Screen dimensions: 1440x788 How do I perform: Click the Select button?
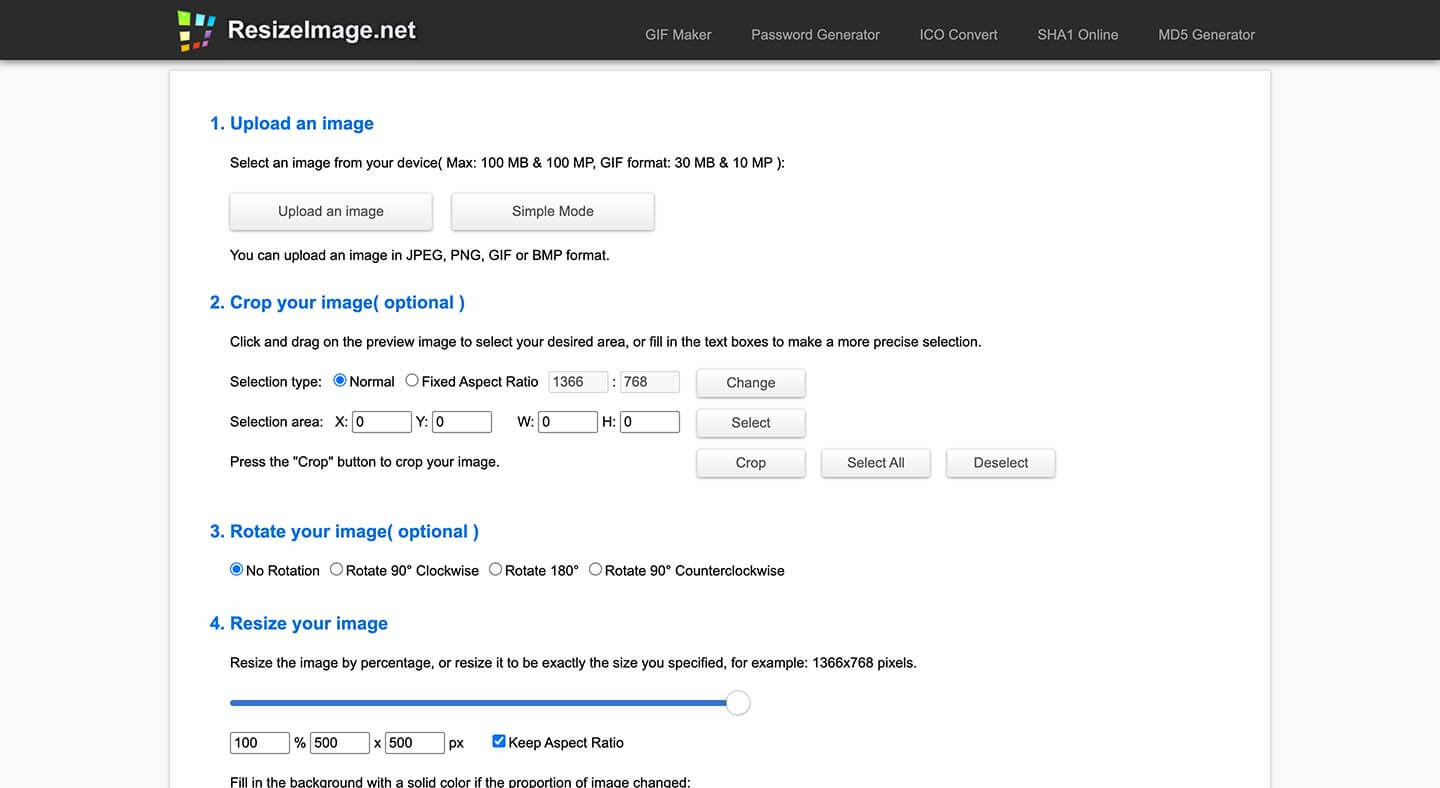click(x=751, y=422)
